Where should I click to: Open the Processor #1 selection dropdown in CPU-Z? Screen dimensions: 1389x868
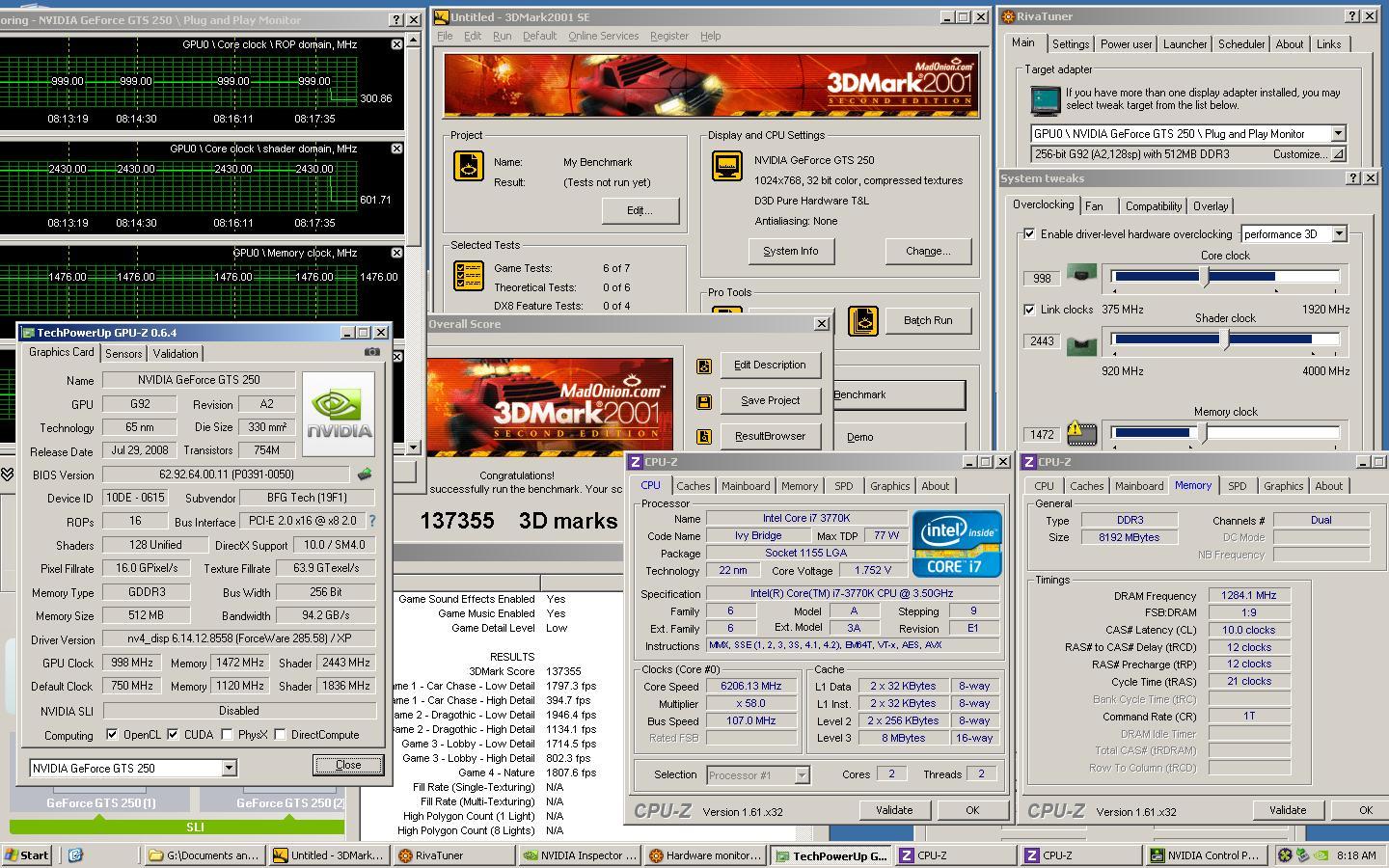click(x=801, y=775)
